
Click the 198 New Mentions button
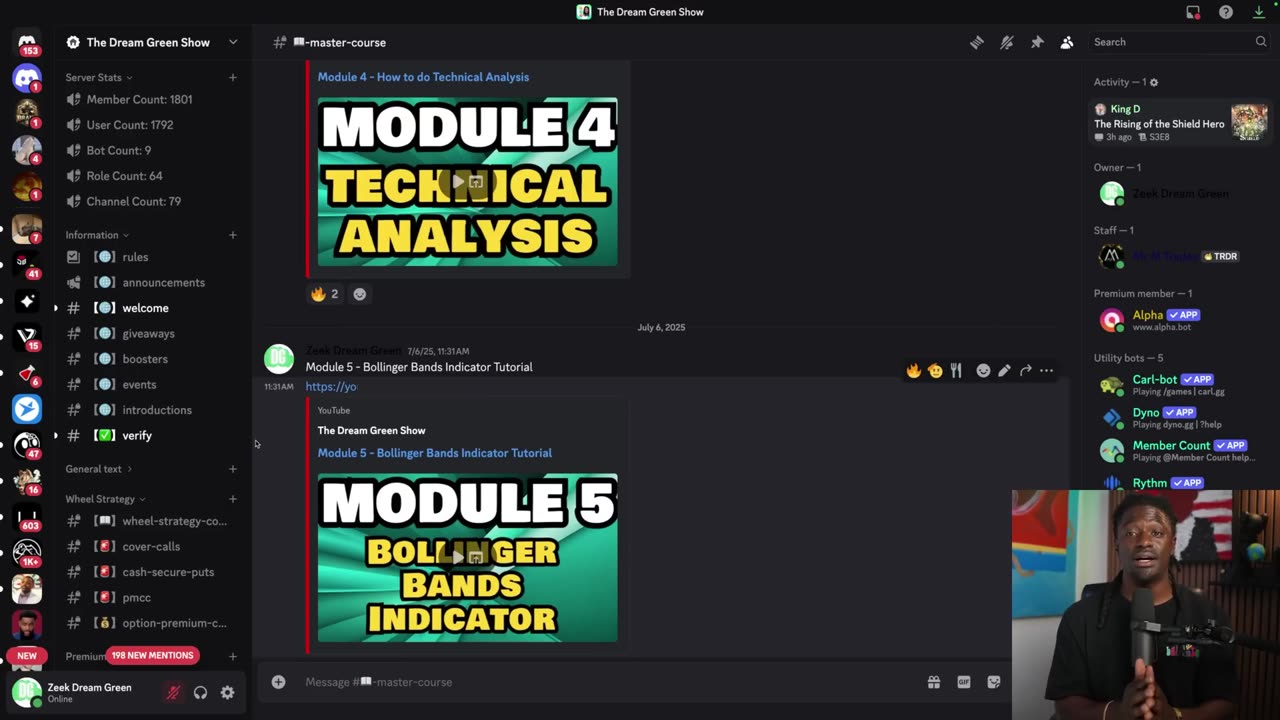pos(152,655)
